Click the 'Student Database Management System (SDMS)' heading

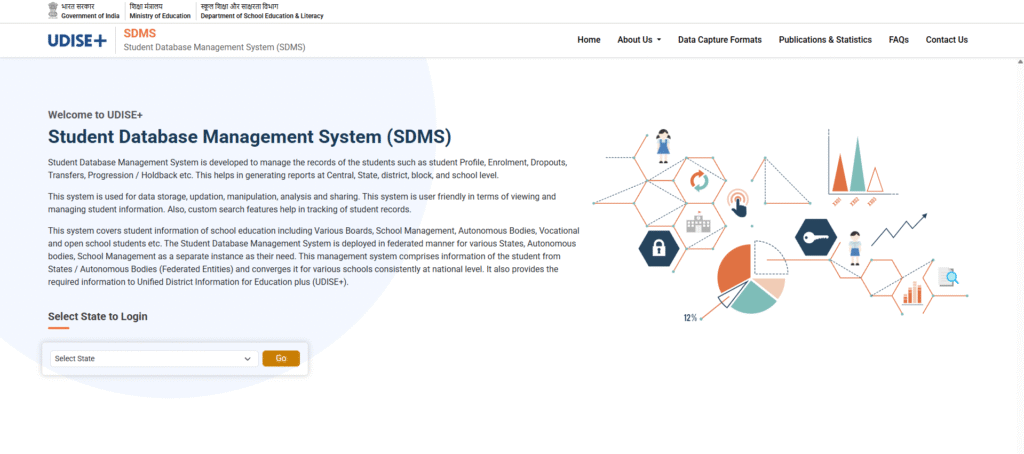click(x=249, y=137)
